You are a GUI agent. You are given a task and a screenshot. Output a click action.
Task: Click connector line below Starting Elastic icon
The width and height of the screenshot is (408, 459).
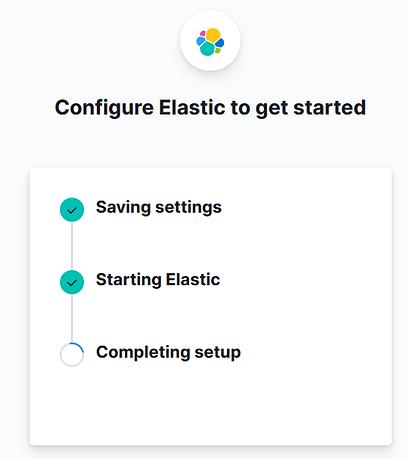(72, 319)
